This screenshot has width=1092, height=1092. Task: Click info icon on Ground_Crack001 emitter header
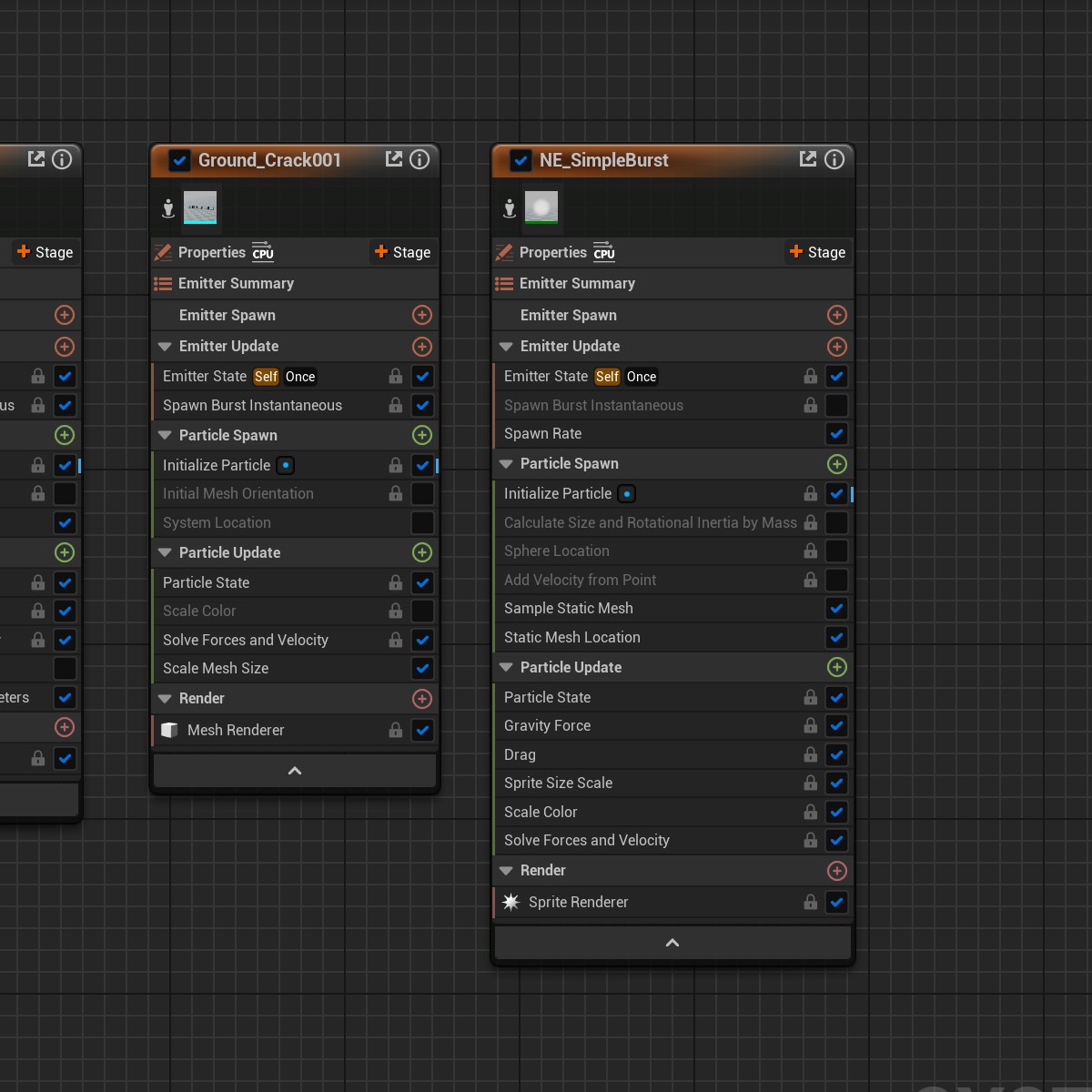[420, 159]
